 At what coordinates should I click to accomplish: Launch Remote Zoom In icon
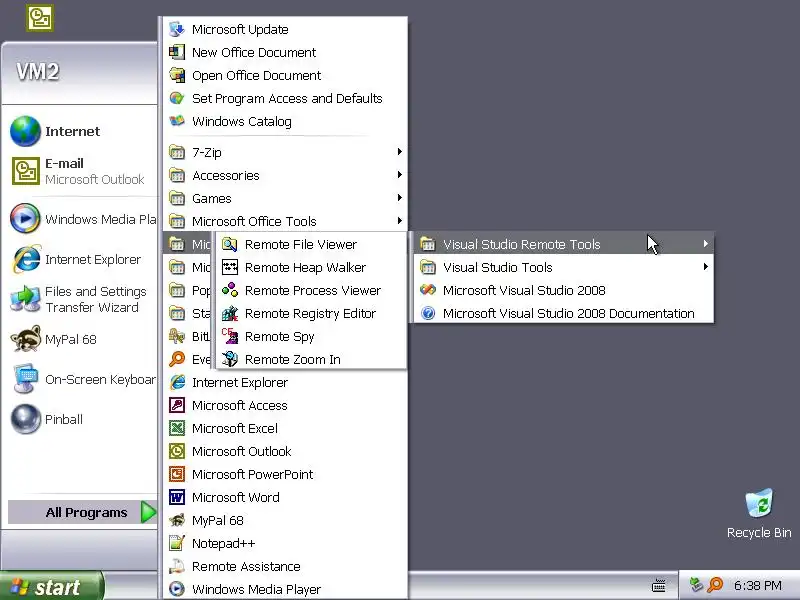[x=230, y=359]
